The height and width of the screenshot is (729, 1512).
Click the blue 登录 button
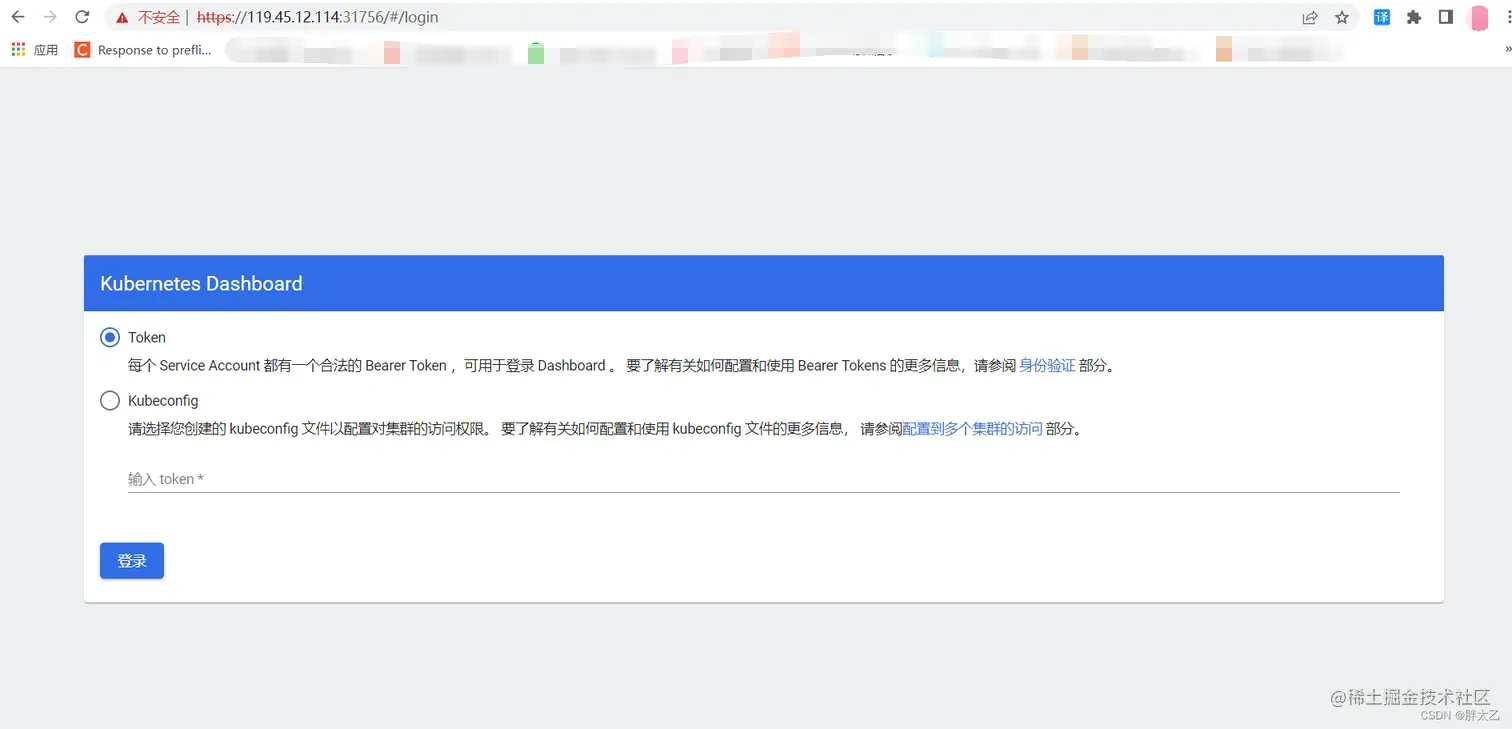132,561
